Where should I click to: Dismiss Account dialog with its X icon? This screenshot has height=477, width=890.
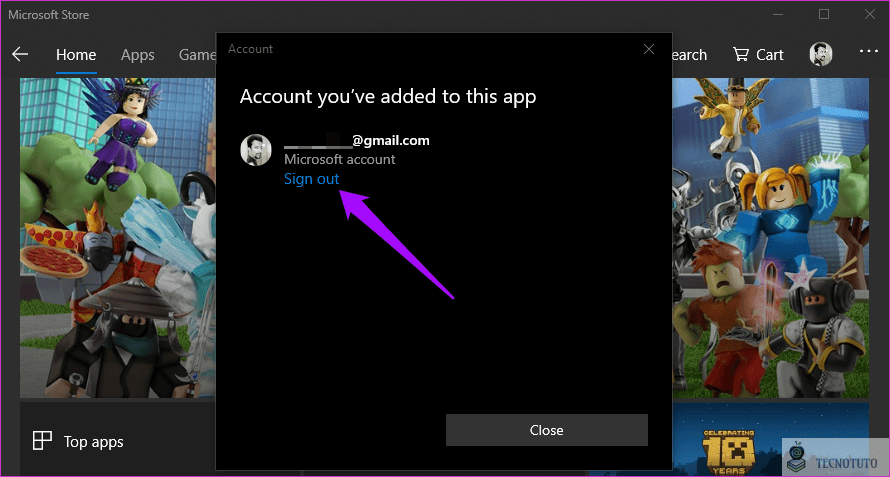click(649, 49)
